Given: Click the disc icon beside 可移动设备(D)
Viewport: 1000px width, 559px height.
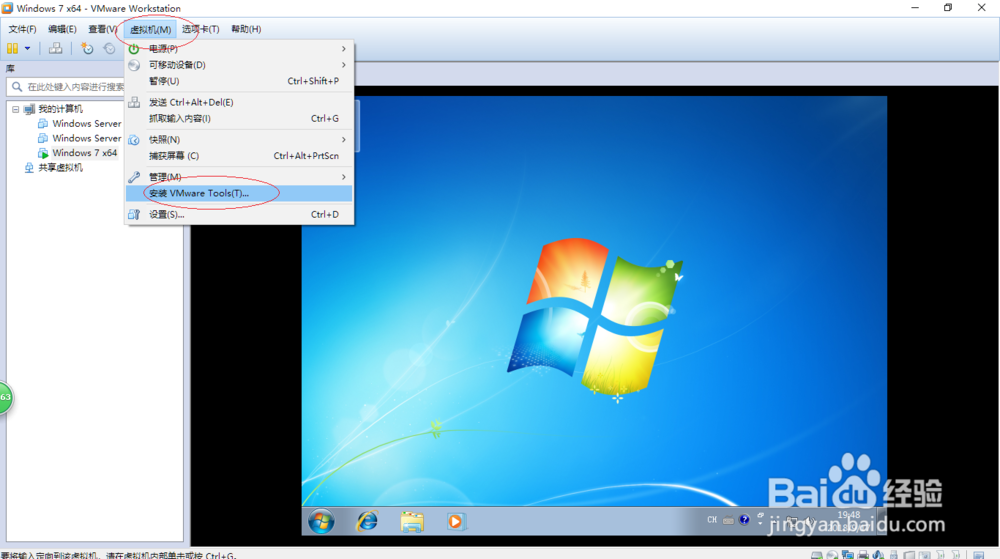Looking at the screenshot, I should (x=134, y=65).
